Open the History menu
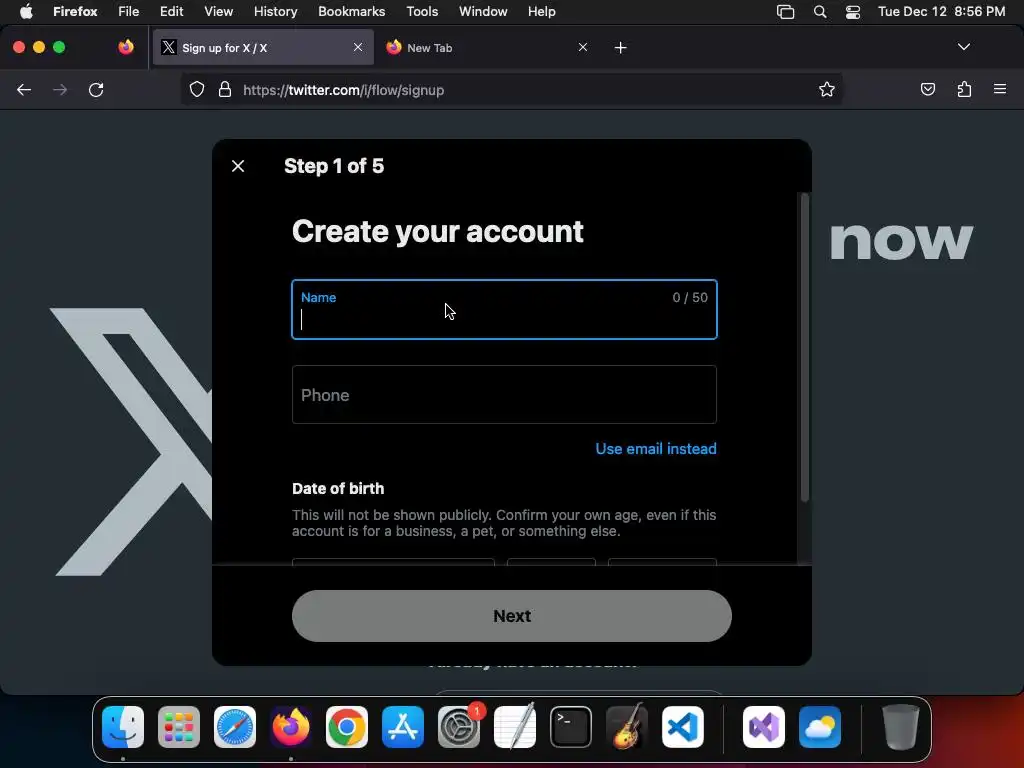The image size is (1024, 768). pos(276,12)
